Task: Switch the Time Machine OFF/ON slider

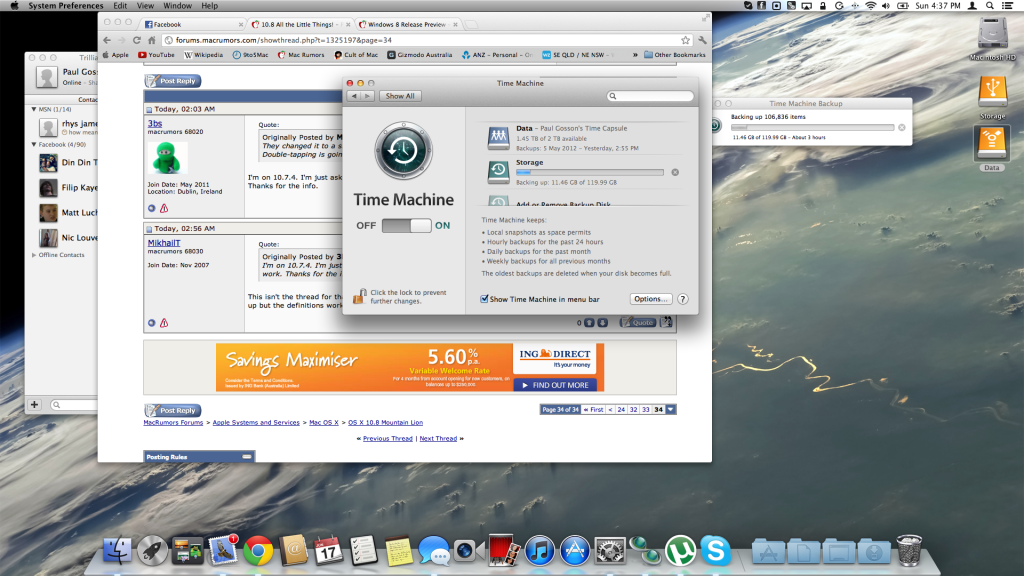Action: tap(406, 225)
